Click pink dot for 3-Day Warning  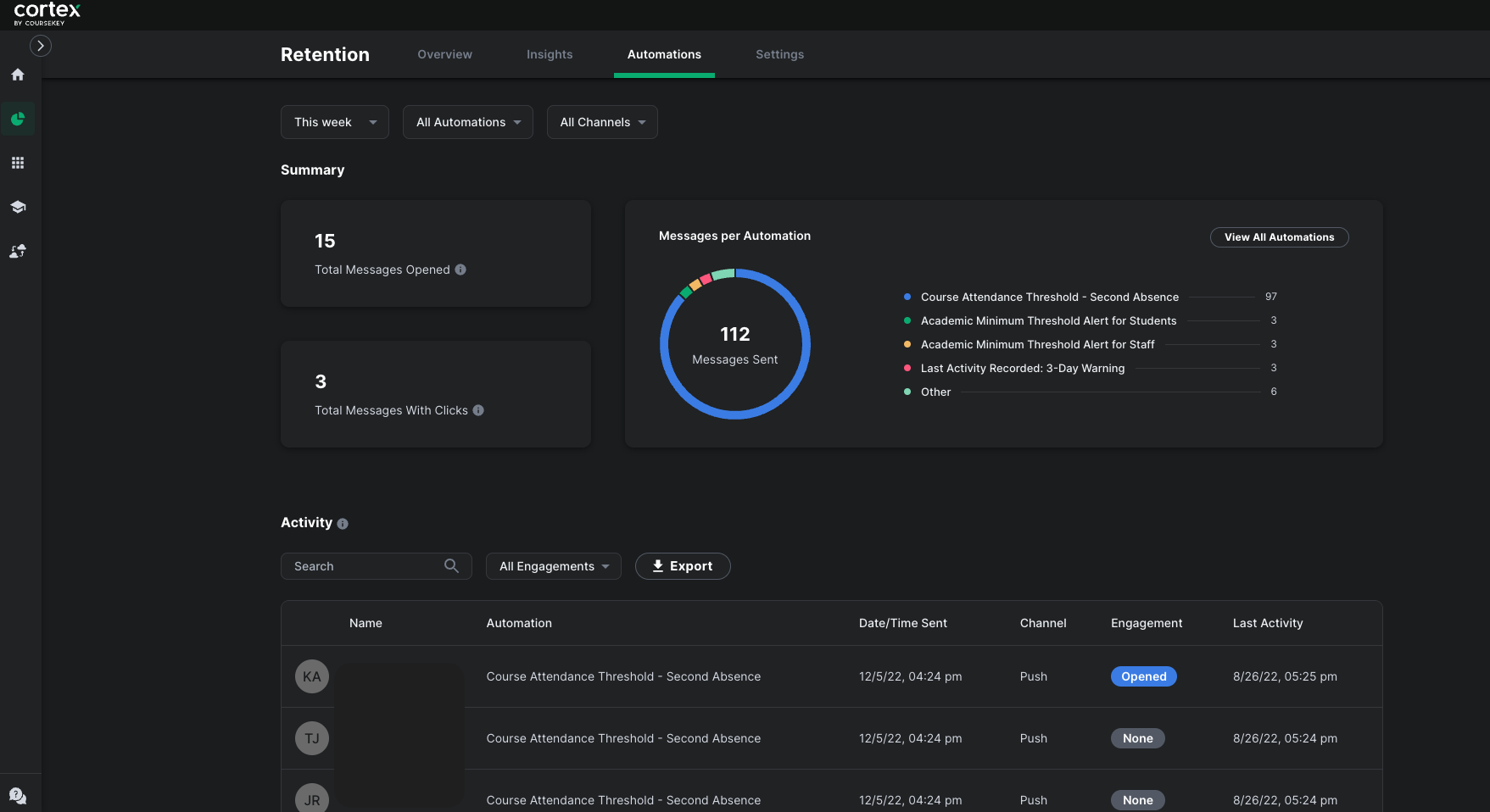coord(907,368)
